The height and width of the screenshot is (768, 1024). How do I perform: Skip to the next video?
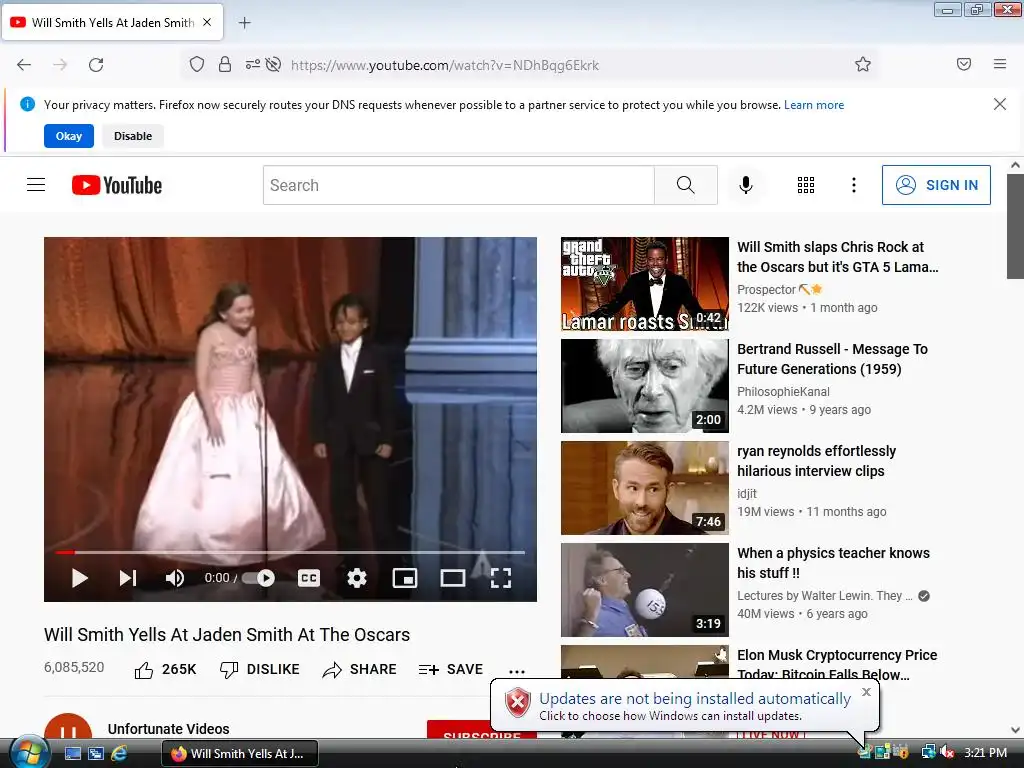128,578
